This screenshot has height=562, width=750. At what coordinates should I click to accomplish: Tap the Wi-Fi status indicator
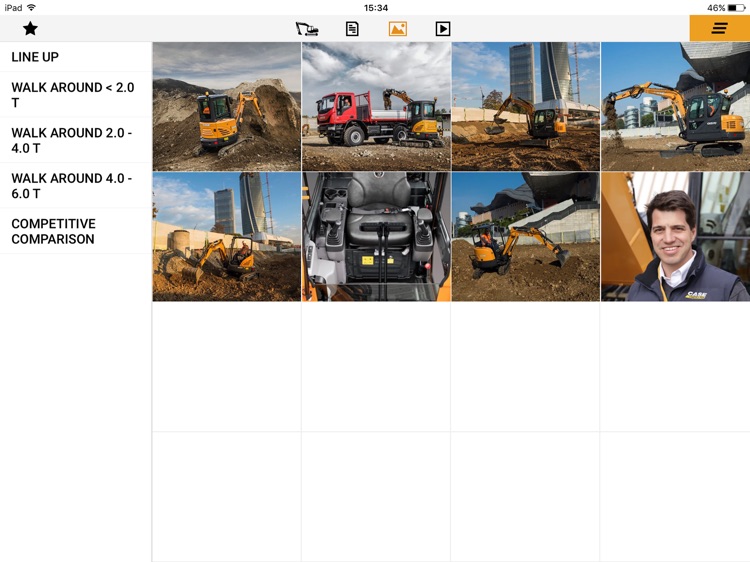pyautogui.click(x=32, y=8)
